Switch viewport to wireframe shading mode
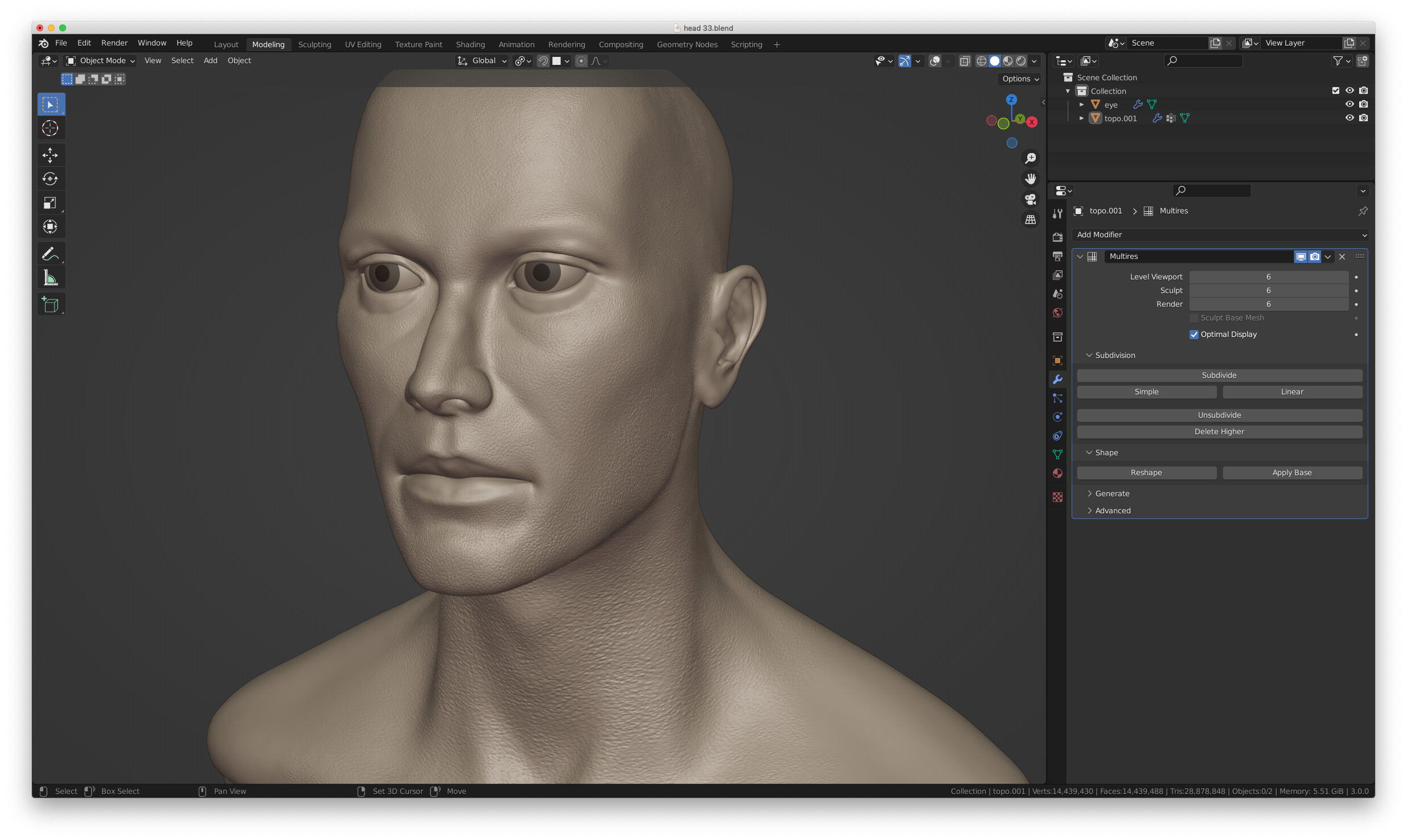 pyautogui.click(x=981, y=61)
